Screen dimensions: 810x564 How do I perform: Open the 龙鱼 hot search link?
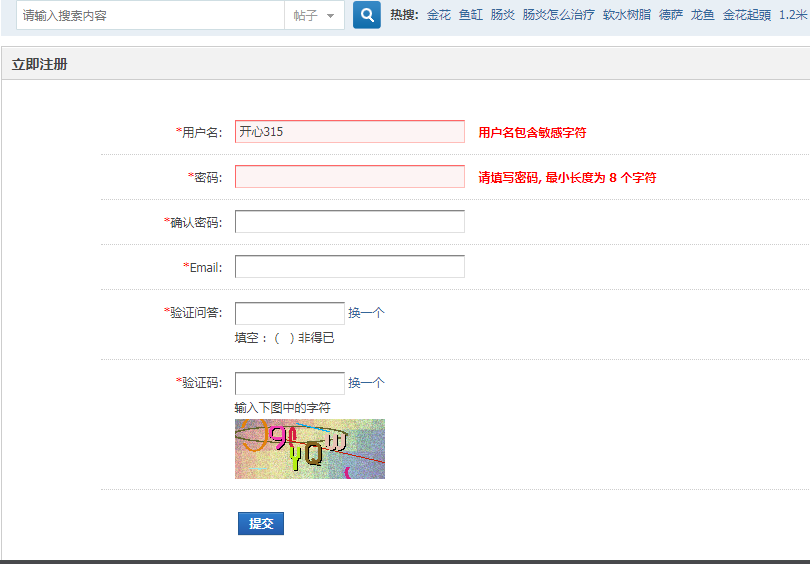[x=703, y=15]
